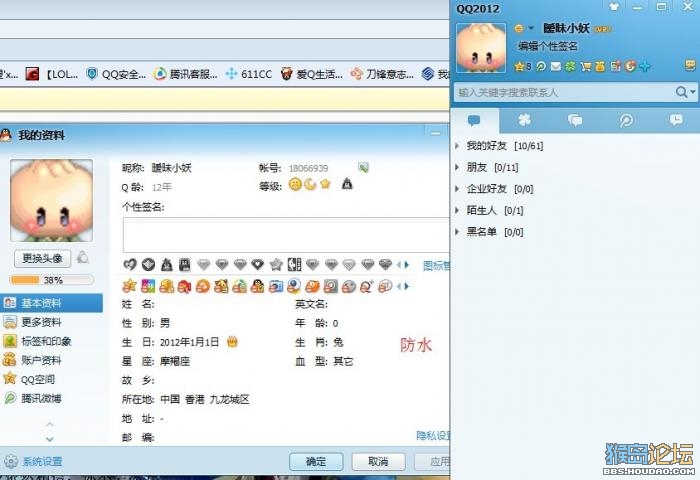Switch to the Weibo tab in QQ main panel
The width and height of the screenshot is (700, 480).
626,120
